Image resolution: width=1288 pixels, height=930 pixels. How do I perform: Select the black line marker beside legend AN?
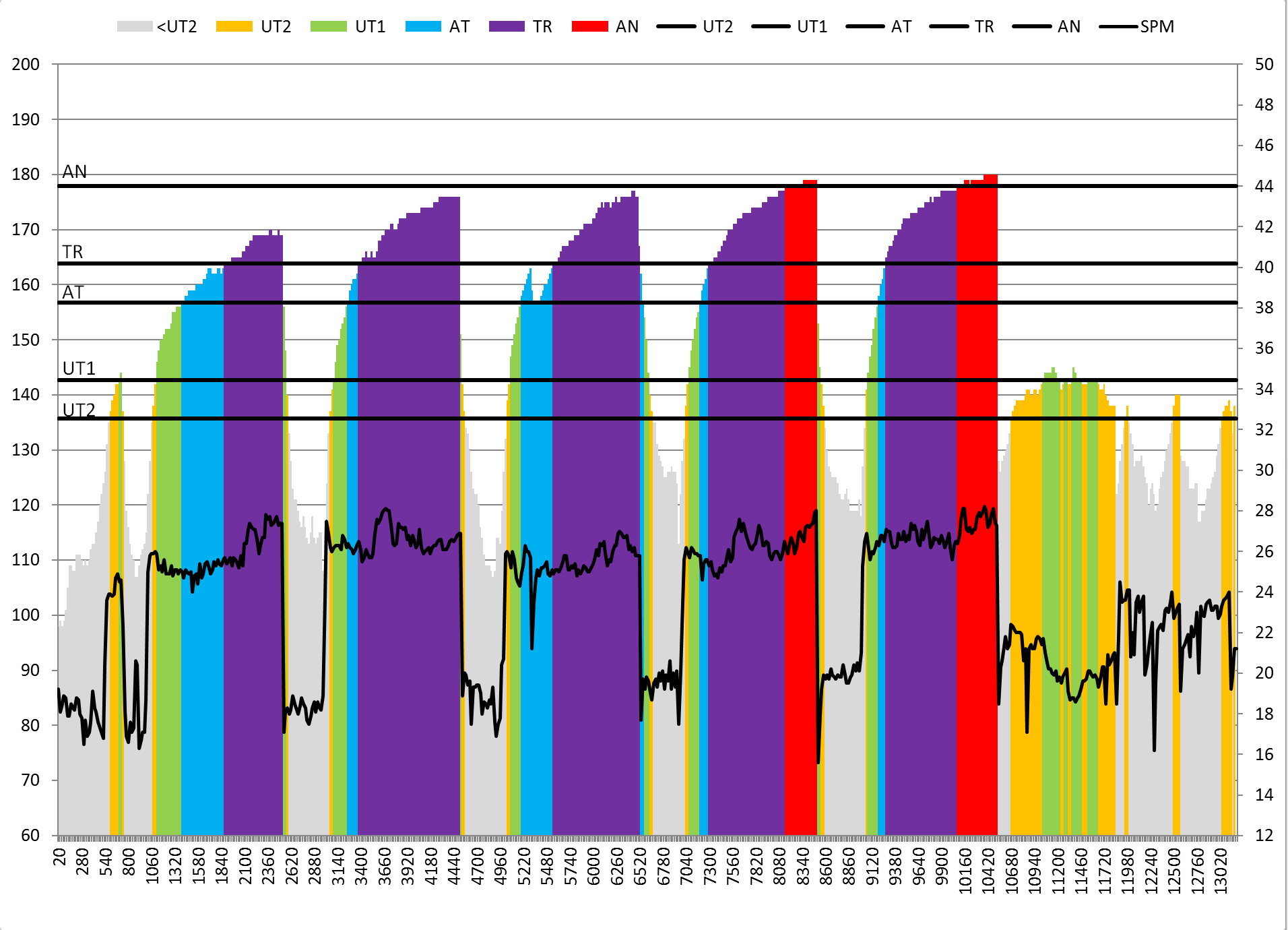coord(1031,27)
